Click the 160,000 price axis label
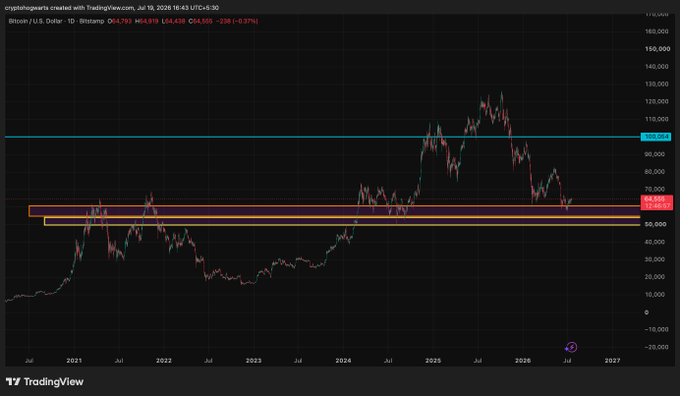This screenshot has height=396, width=680. coord(657,31)
